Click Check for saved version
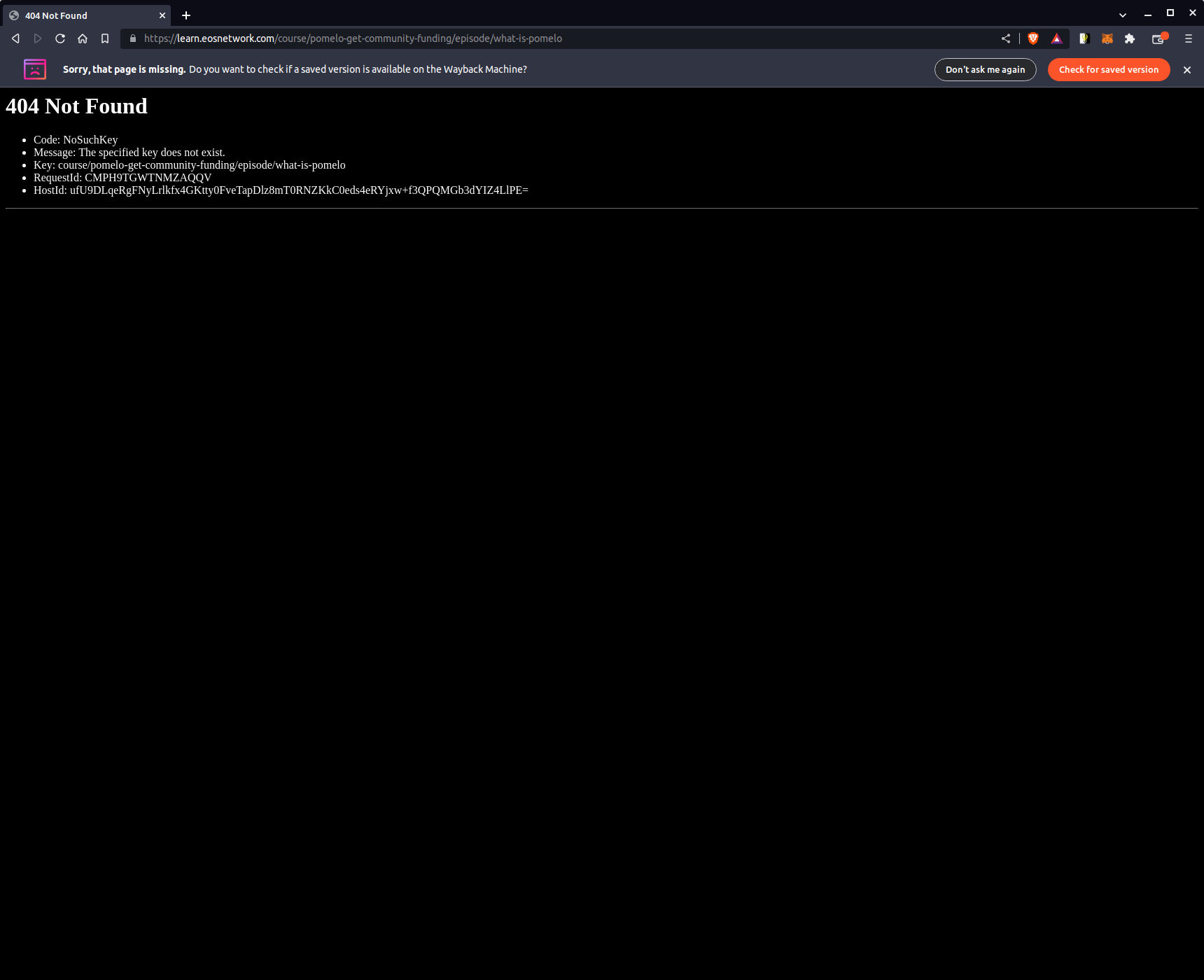The image size is (1204, 980). coord(1109,69)
